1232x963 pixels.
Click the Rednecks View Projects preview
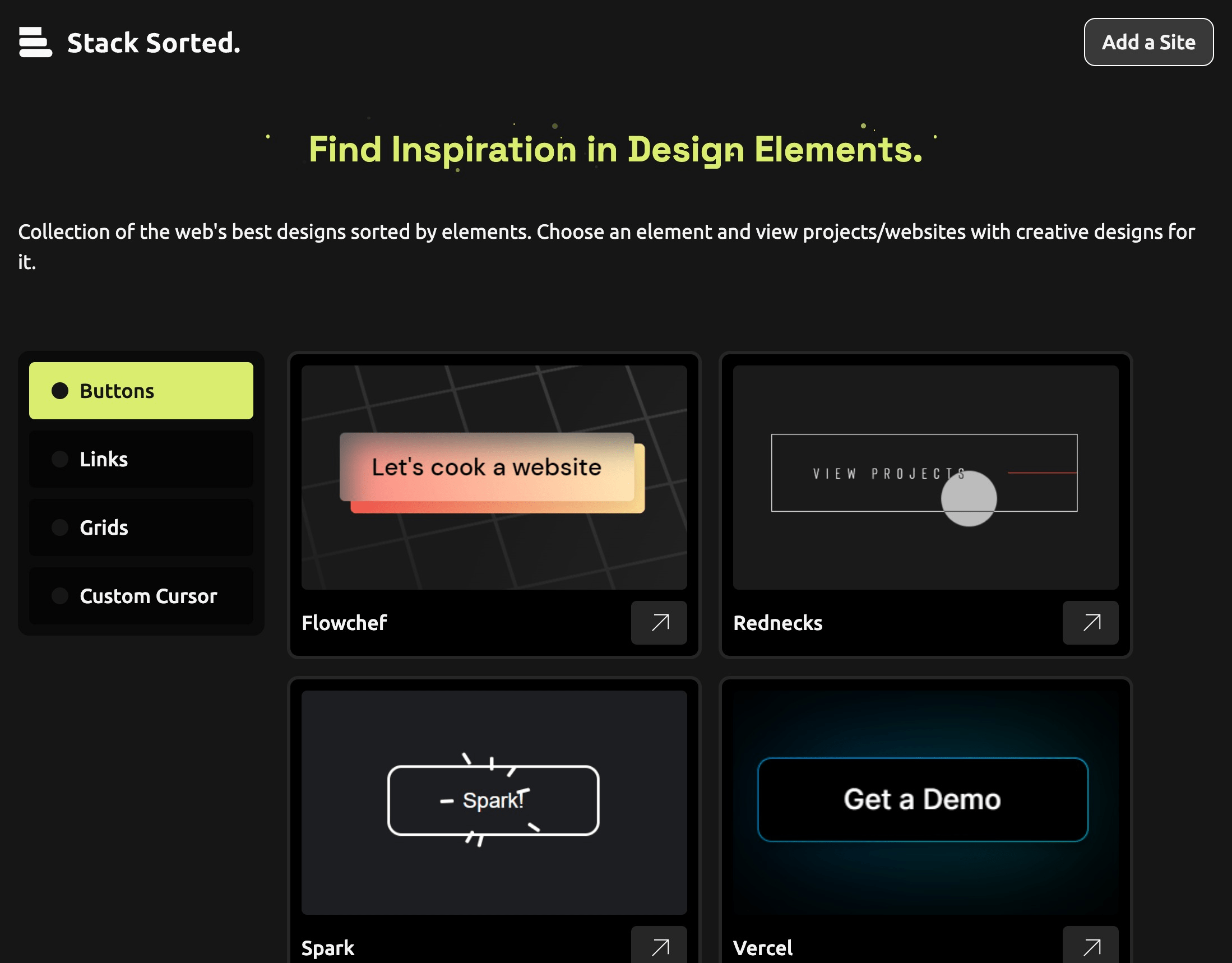[926, 477]
